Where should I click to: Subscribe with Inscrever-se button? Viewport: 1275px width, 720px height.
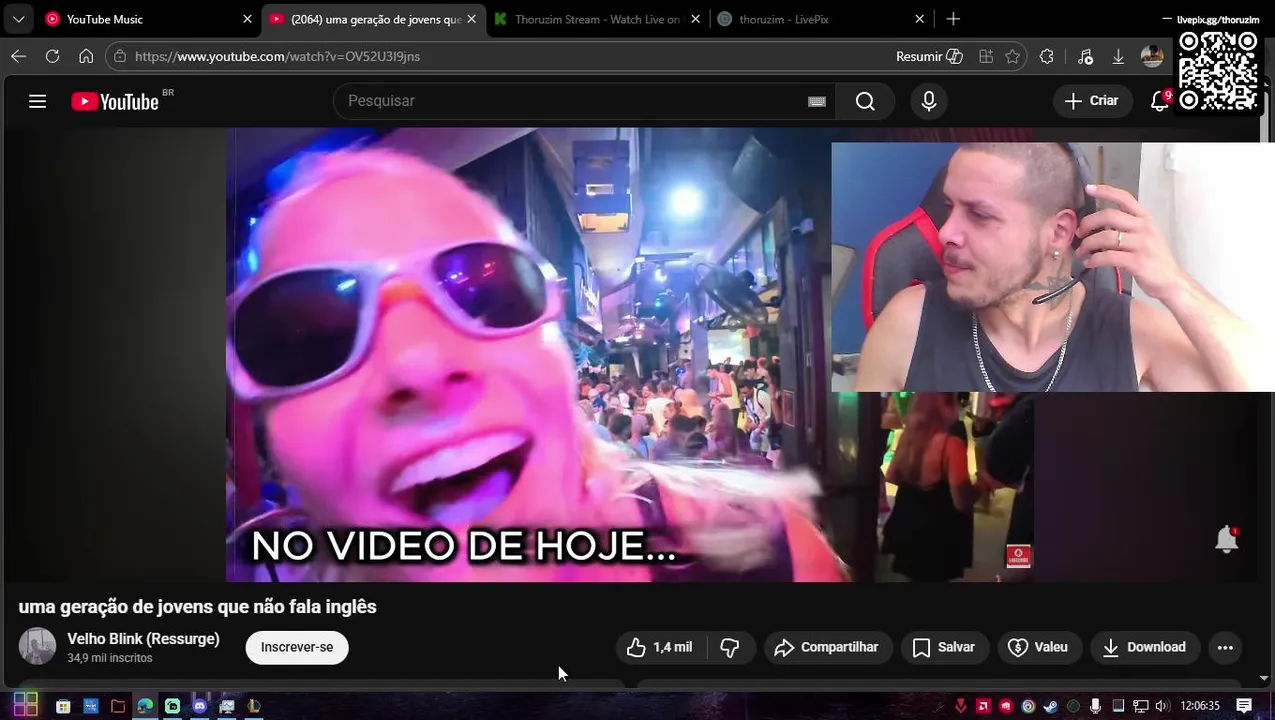pyautogui.click(x=297, y=647)
